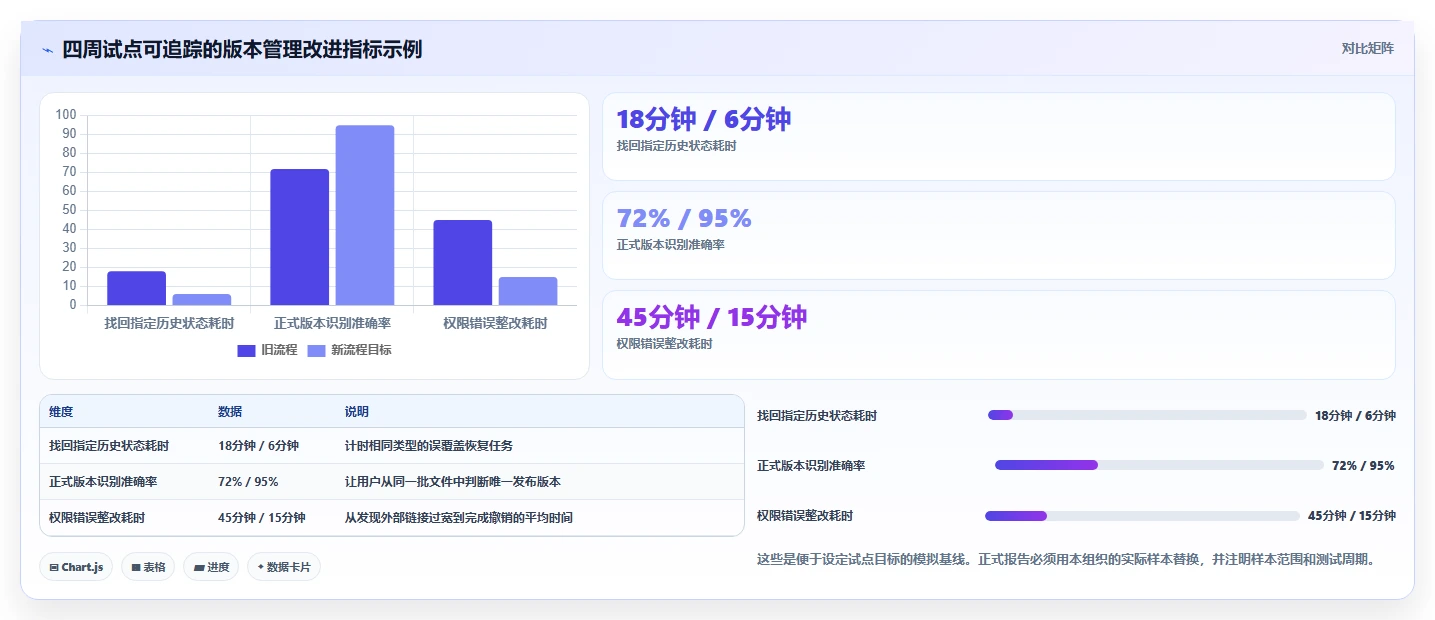
Task: Click the 从发现外部链接过宽到完成撤销的平均时间 description
Action: 459,518
